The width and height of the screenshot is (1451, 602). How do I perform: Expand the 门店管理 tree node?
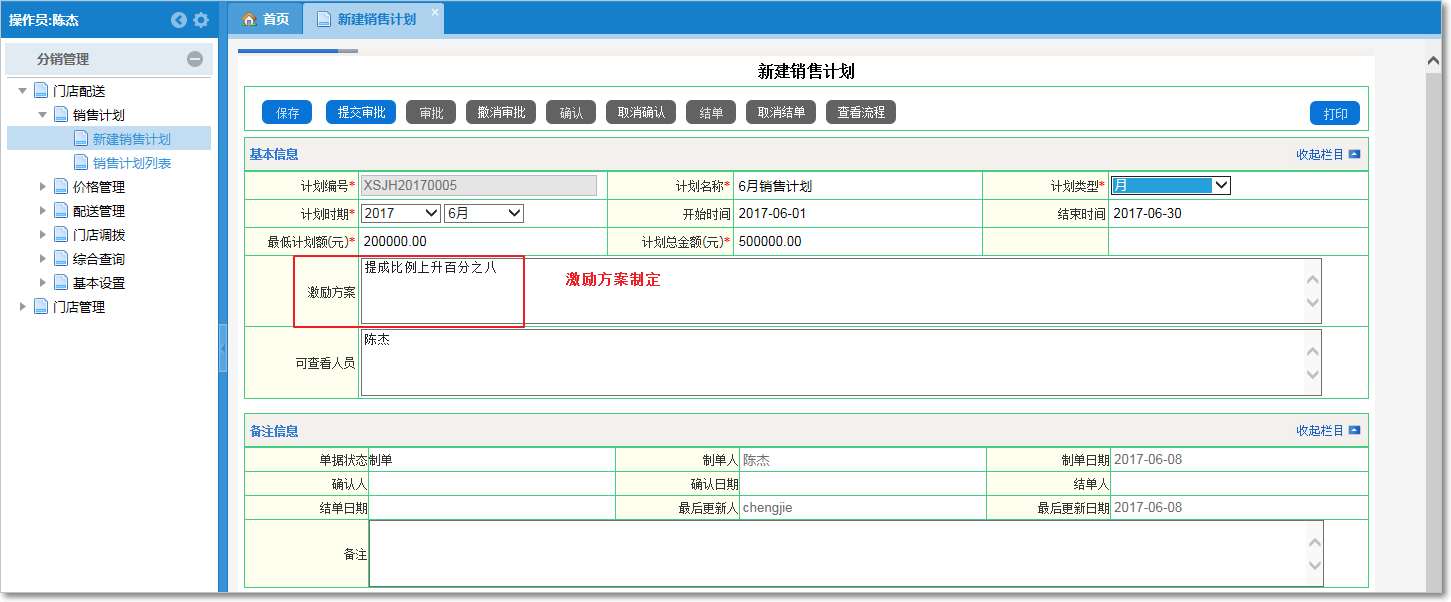tap(24, 307)
